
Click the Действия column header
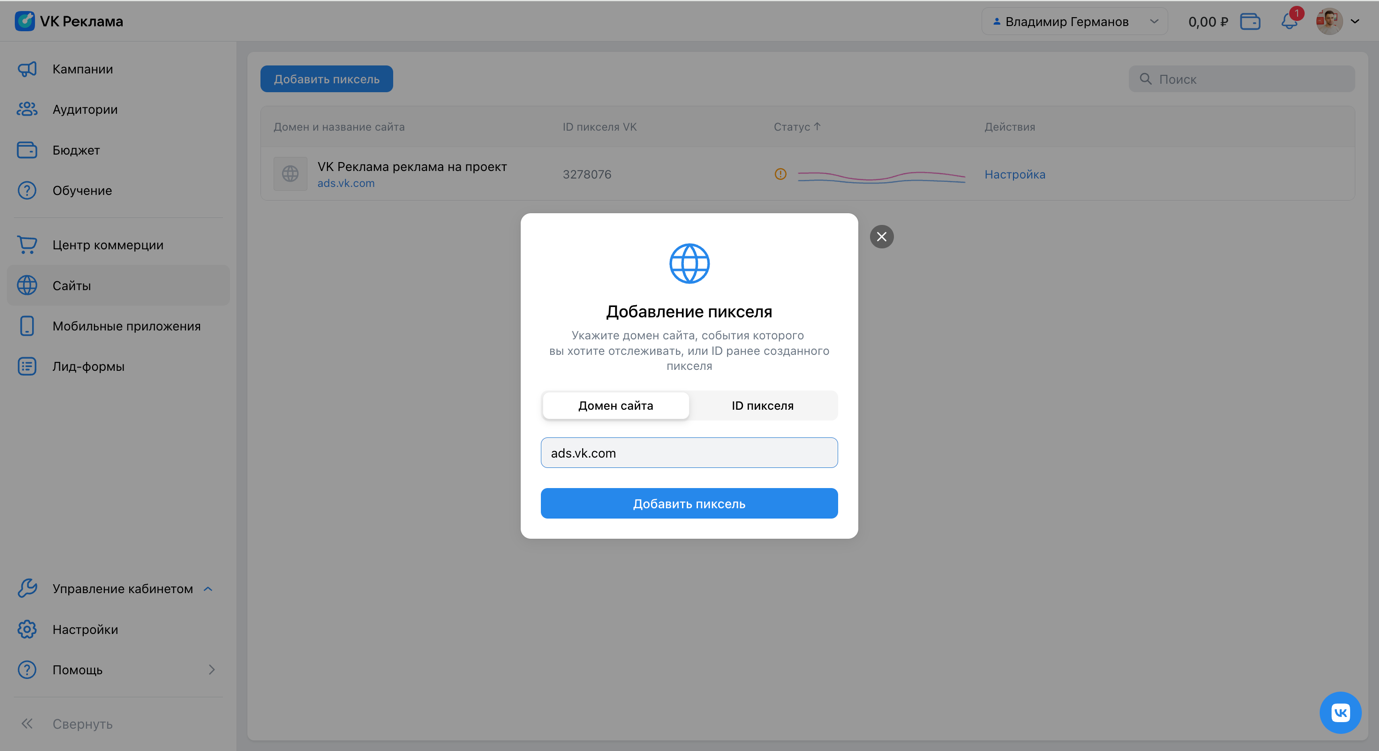[x=1010, y=127]
